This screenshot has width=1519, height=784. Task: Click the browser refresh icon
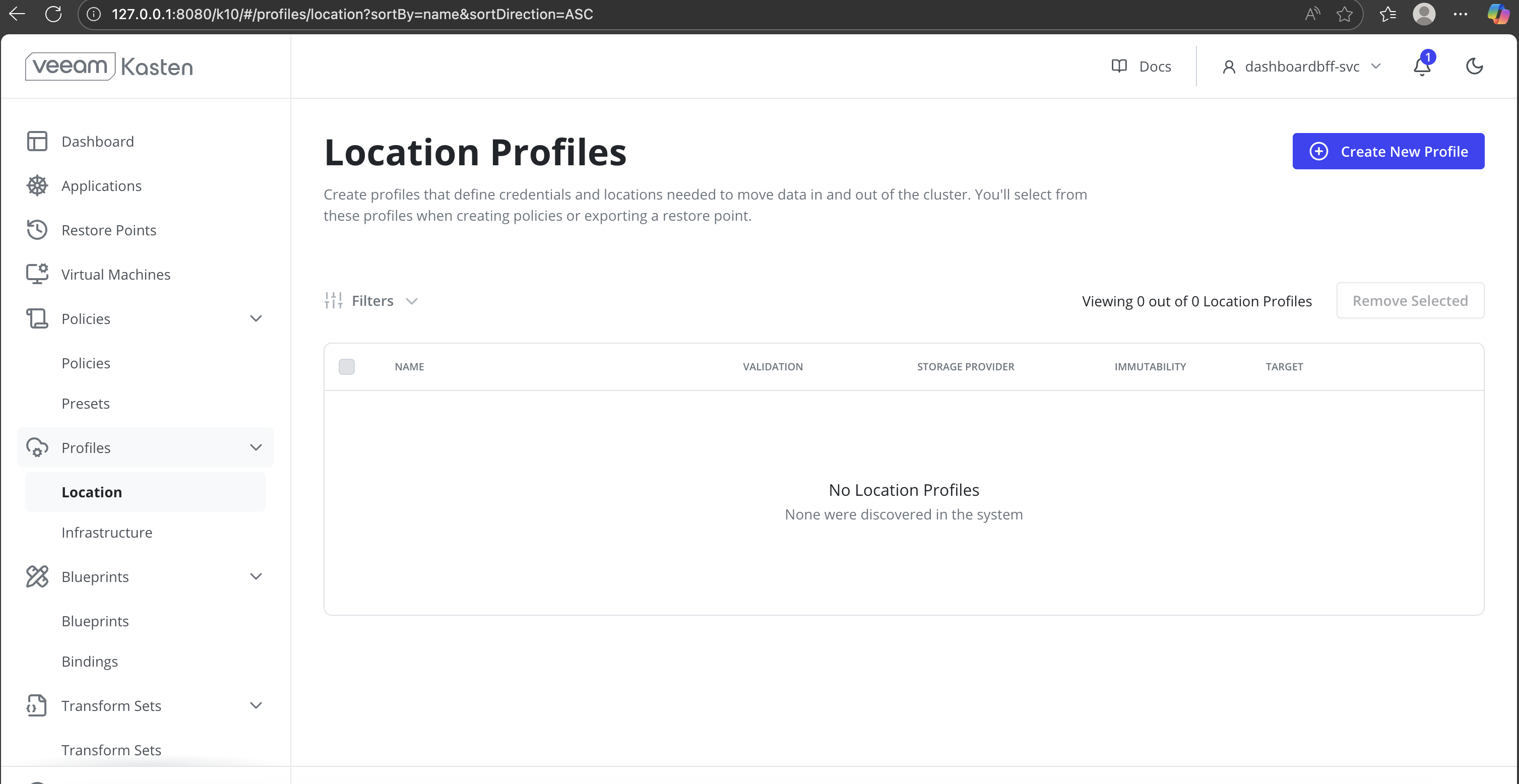click(53, 14)
